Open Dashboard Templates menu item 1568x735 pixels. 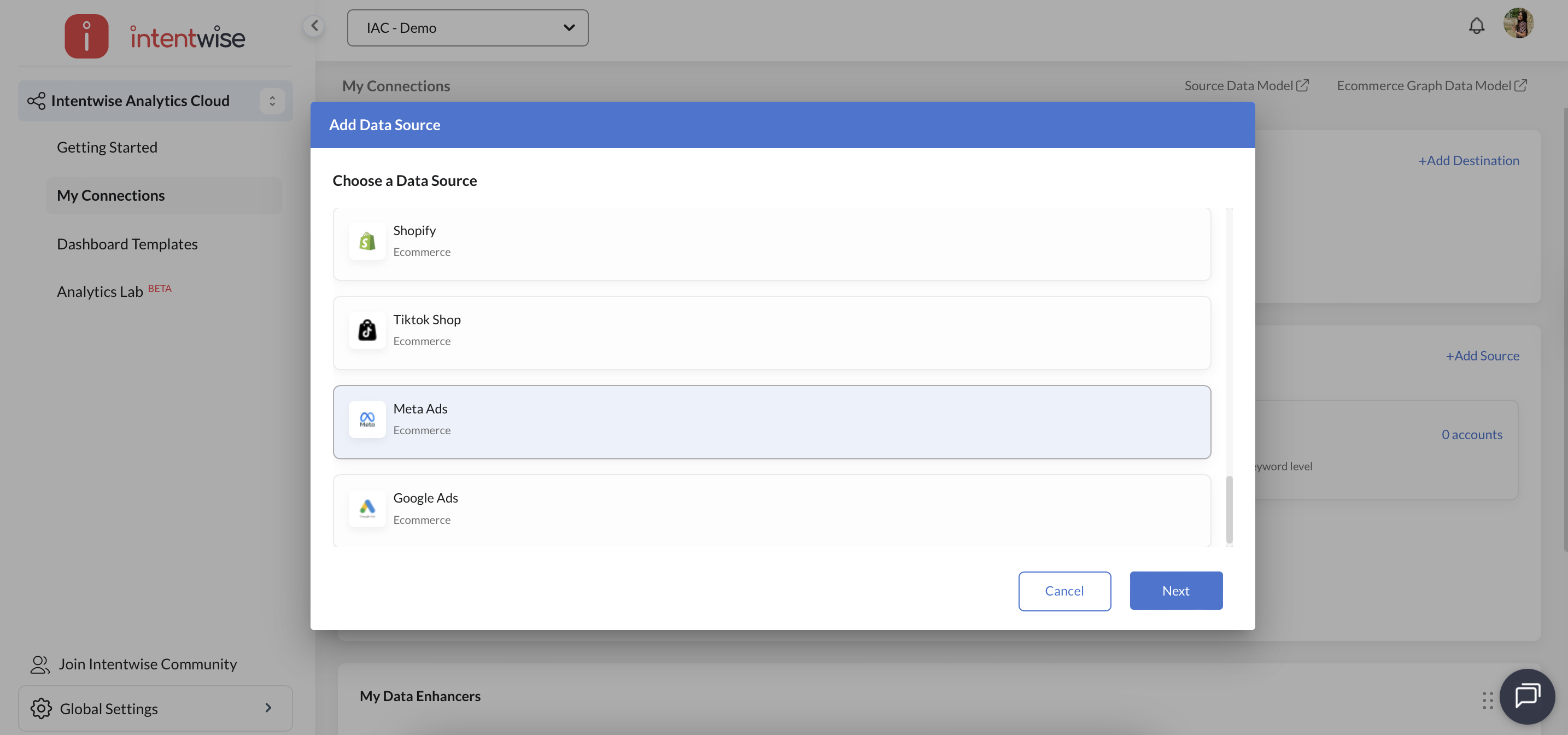(127, 244)
